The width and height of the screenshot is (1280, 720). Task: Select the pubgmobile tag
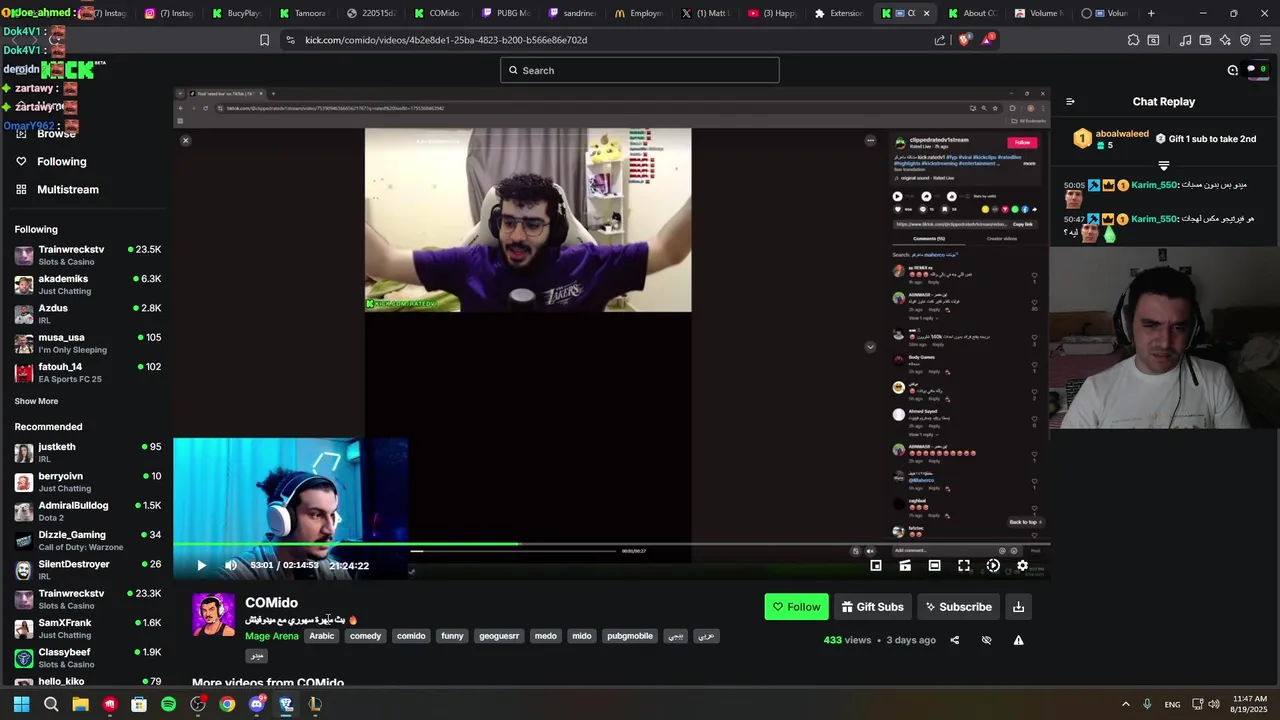[x=630, y=636]
